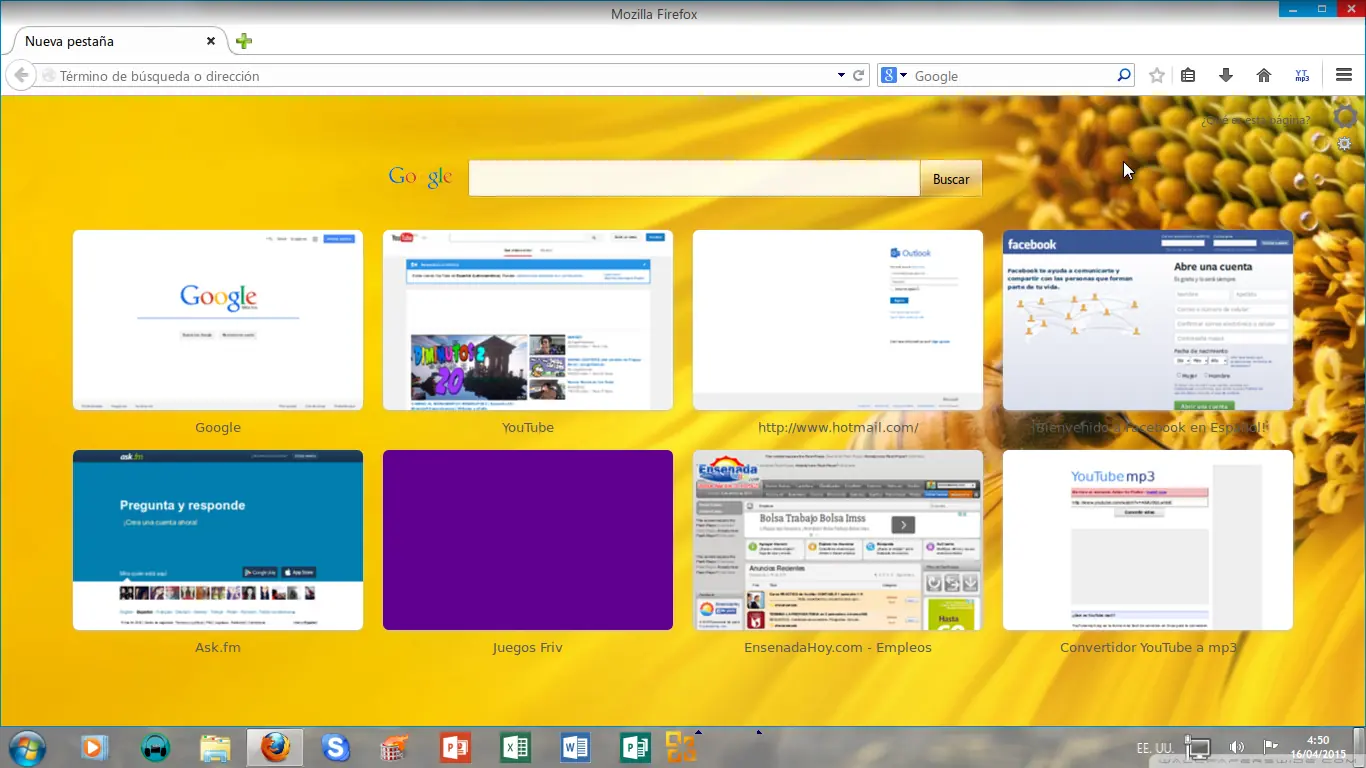The image size is (1366, 768).
Task: Open File Explorer from the taskbar
Action: [215, 747]
